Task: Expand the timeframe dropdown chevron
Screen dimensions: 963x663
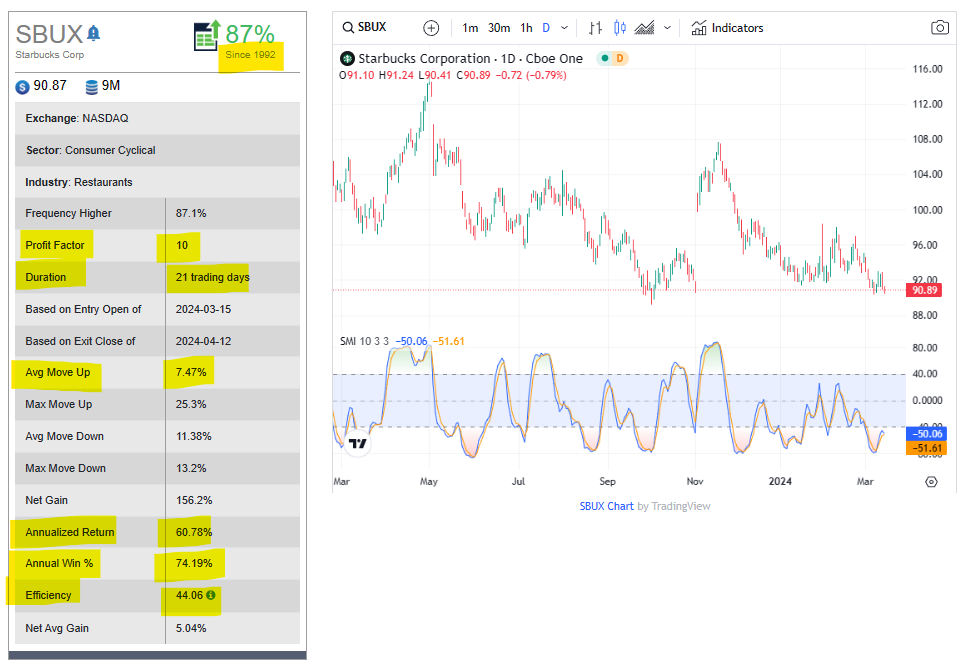Action: point(564,28)
